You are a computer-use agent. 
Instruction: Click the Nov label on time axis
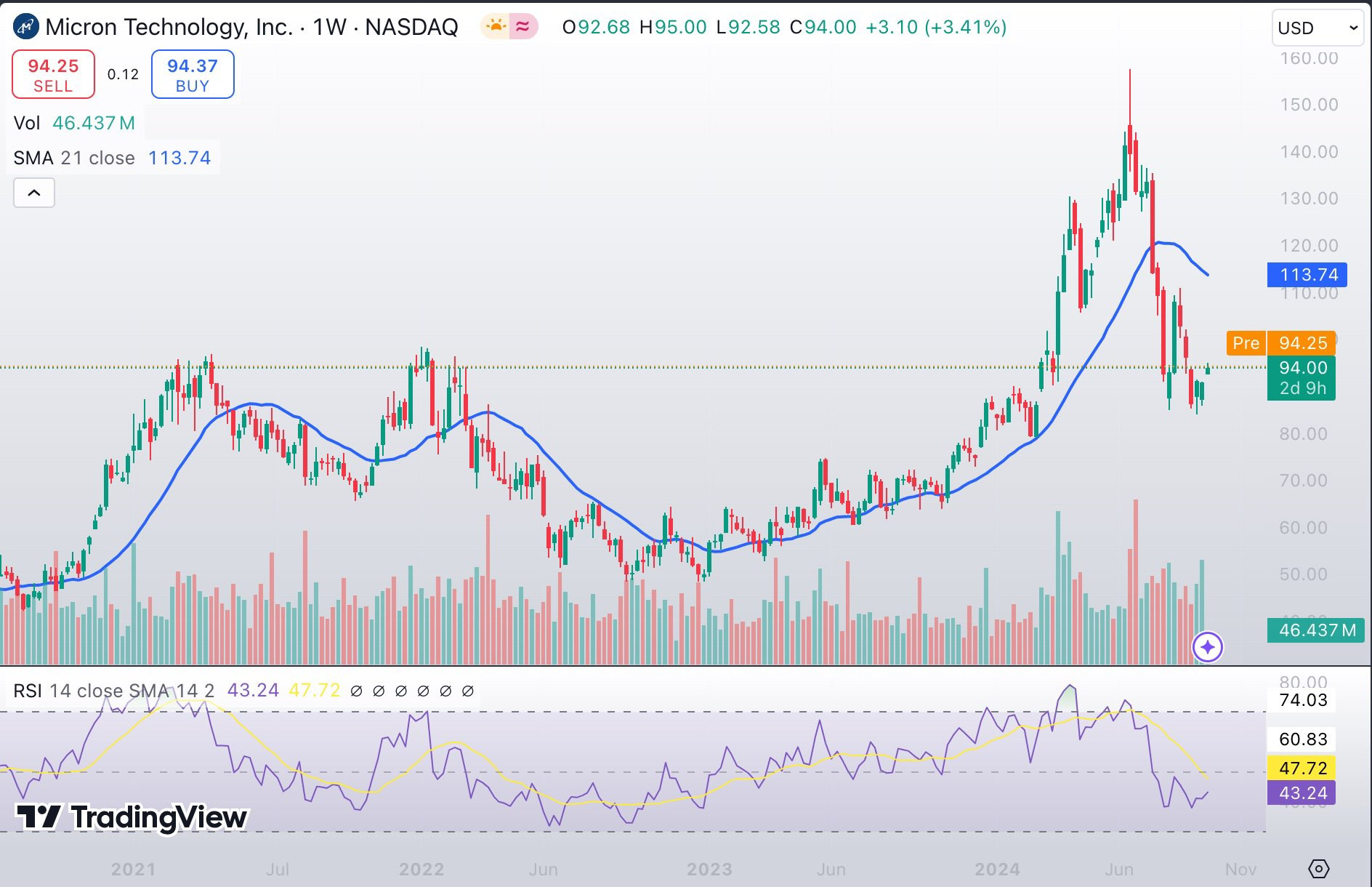coord(1240,870)
